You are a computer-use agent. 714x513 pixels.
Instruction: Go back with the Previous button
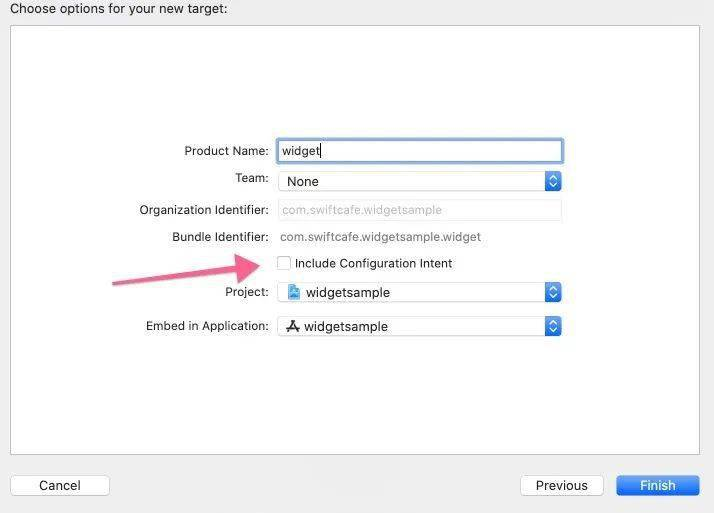point(561,485)
